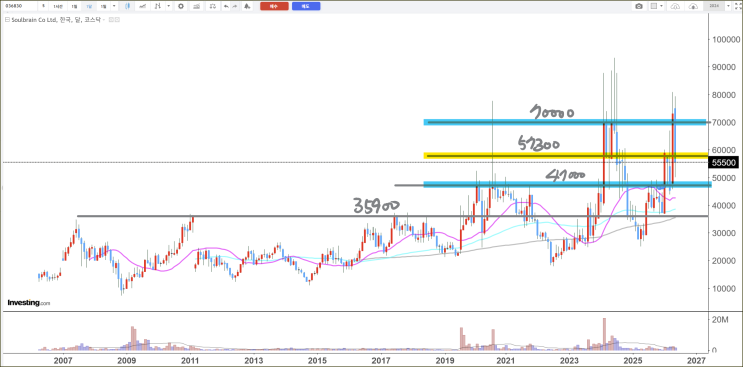Screen dimensions: 743x367
Task: Redo the chart change
Action: point(235,6)
